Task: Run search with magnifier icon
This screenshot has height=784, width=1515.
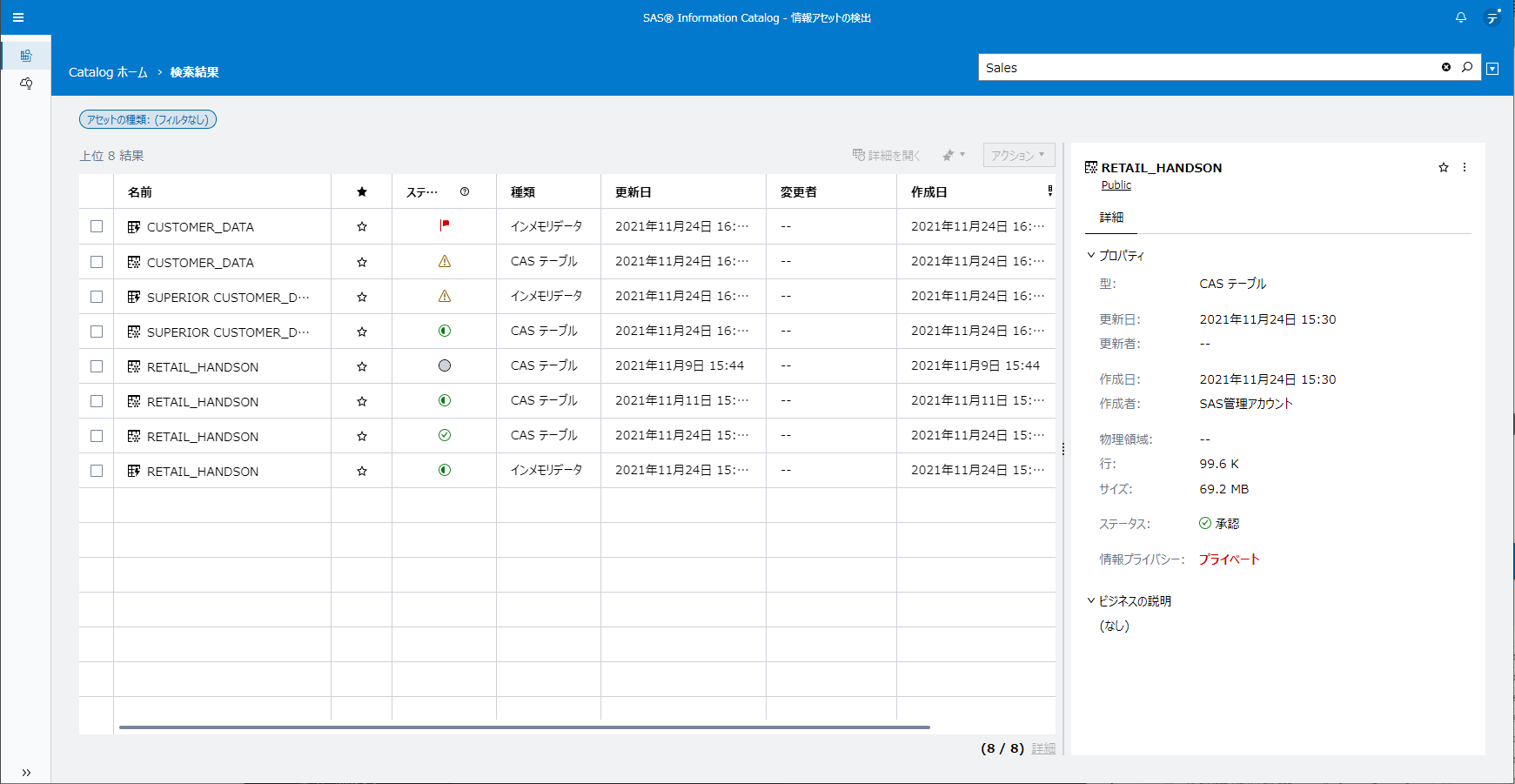Action: point(1467,67)
